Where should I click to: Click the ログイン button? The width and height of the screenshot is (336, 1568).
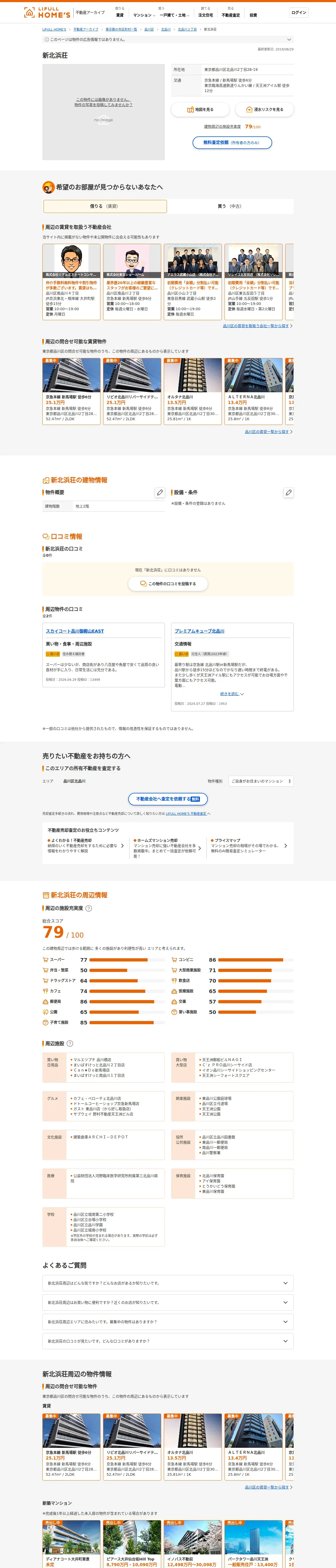[299, 13]
